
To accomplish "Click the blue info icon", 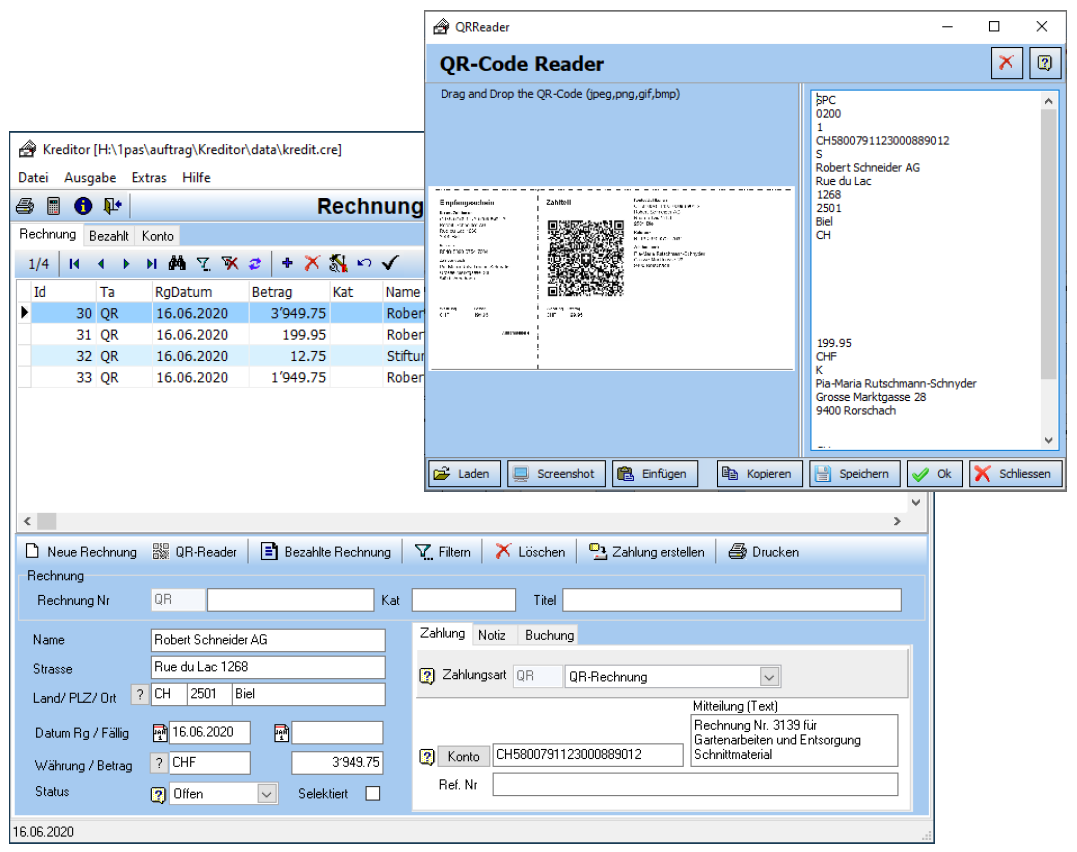I will coord(83,207).
